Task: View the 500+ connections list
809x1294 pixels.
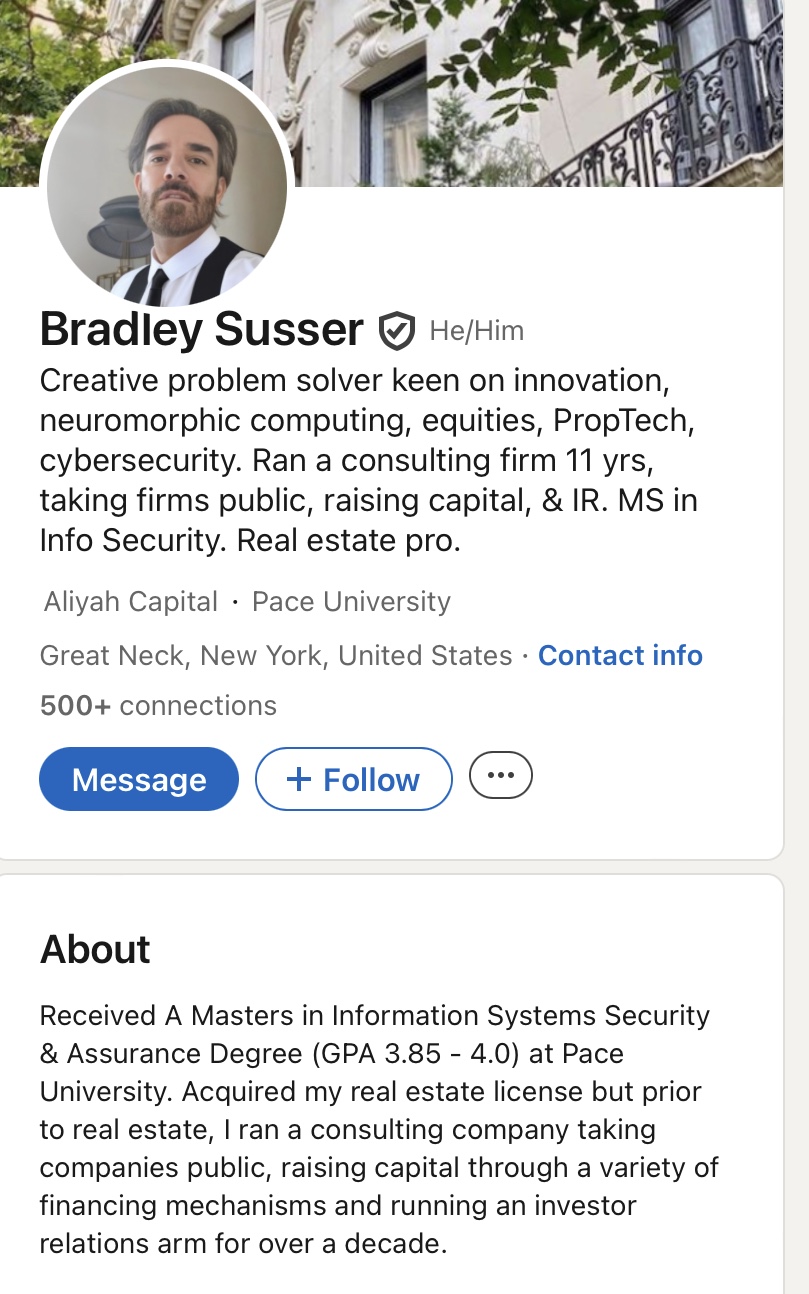Action: click(158, 706)
